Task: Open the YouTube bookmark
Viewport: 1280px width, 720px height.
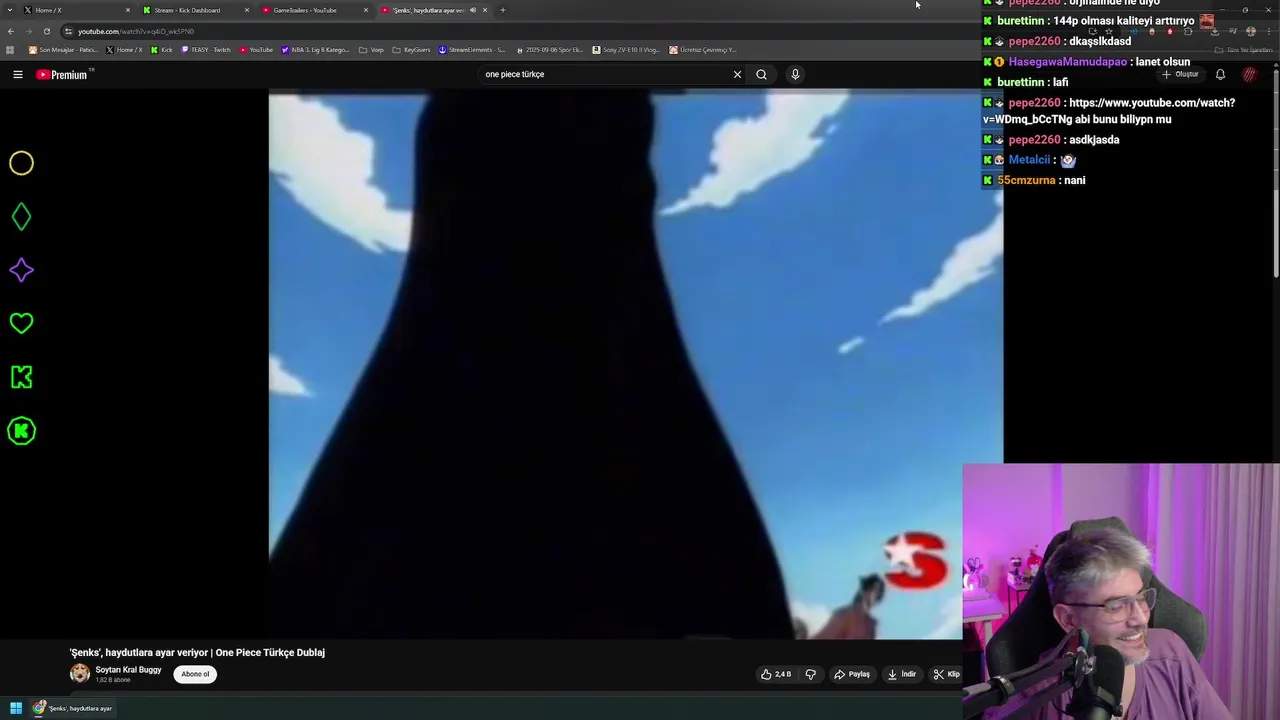Action: [256, 50]
